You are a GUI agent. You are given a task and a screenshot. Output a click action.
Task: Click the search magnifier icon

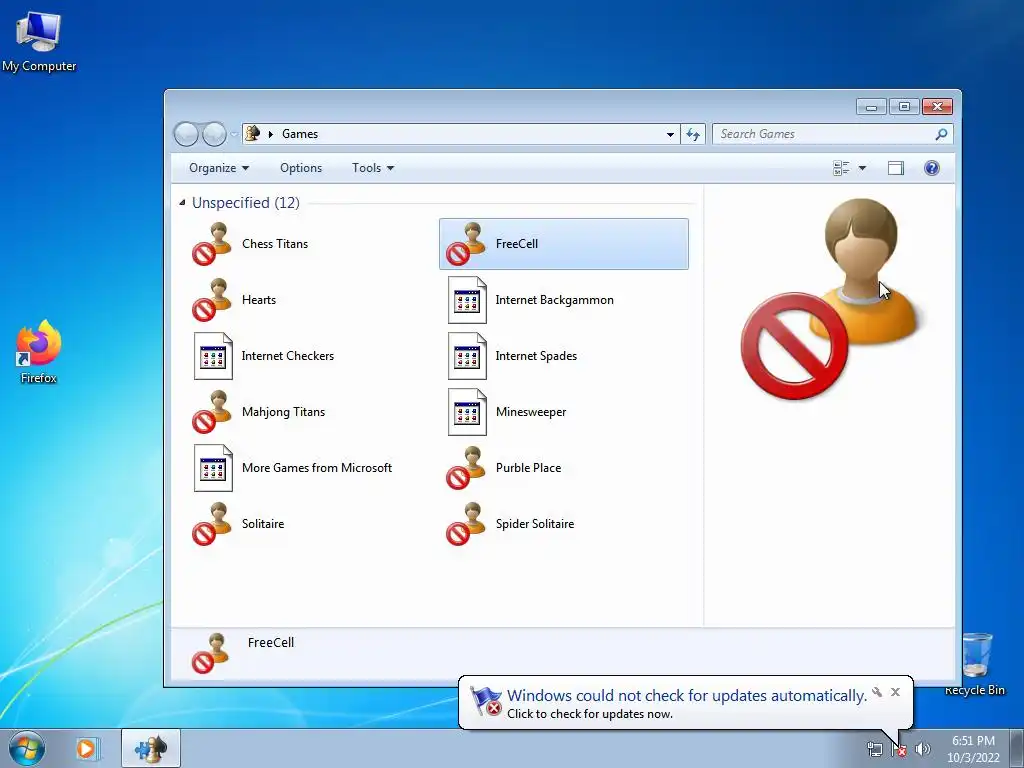click(941, 134)
